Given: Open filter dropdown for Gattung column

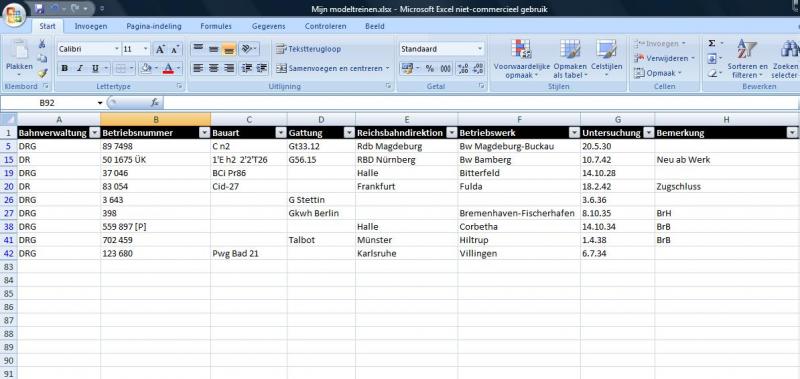Looking at the screenshot, I should click(349, 133).
